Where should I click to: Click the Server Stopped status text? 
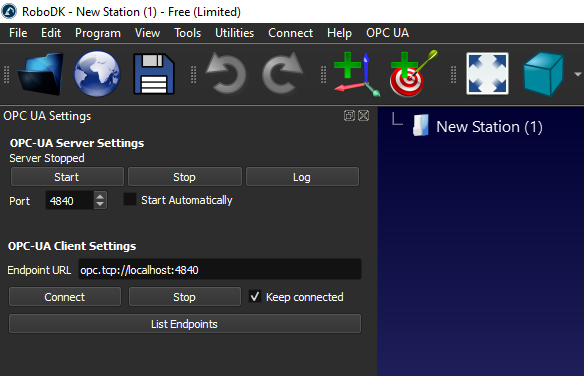tap(47, 158)
